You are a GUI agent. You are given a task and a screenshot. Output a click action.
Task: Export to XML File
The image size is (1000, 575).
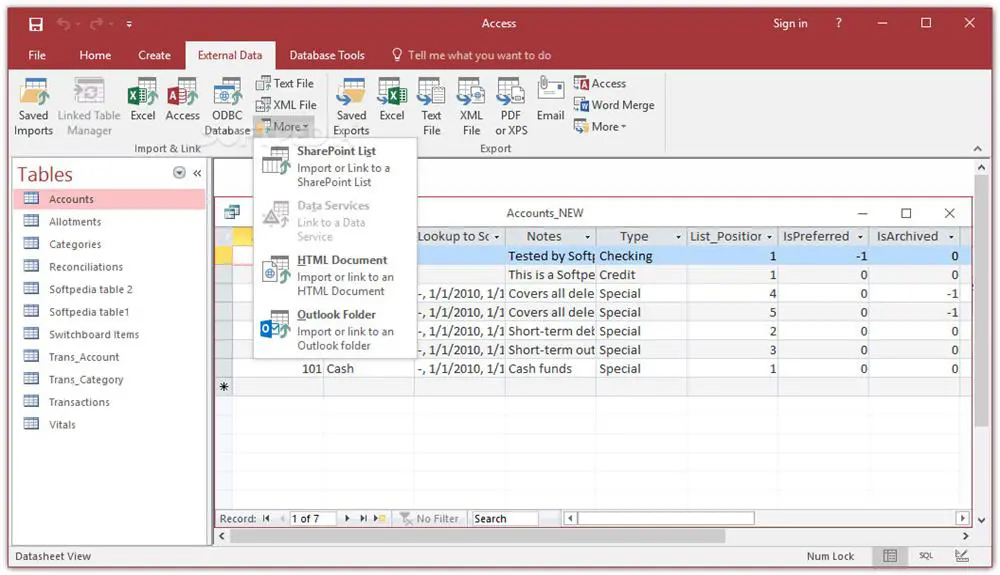point(471,107)
